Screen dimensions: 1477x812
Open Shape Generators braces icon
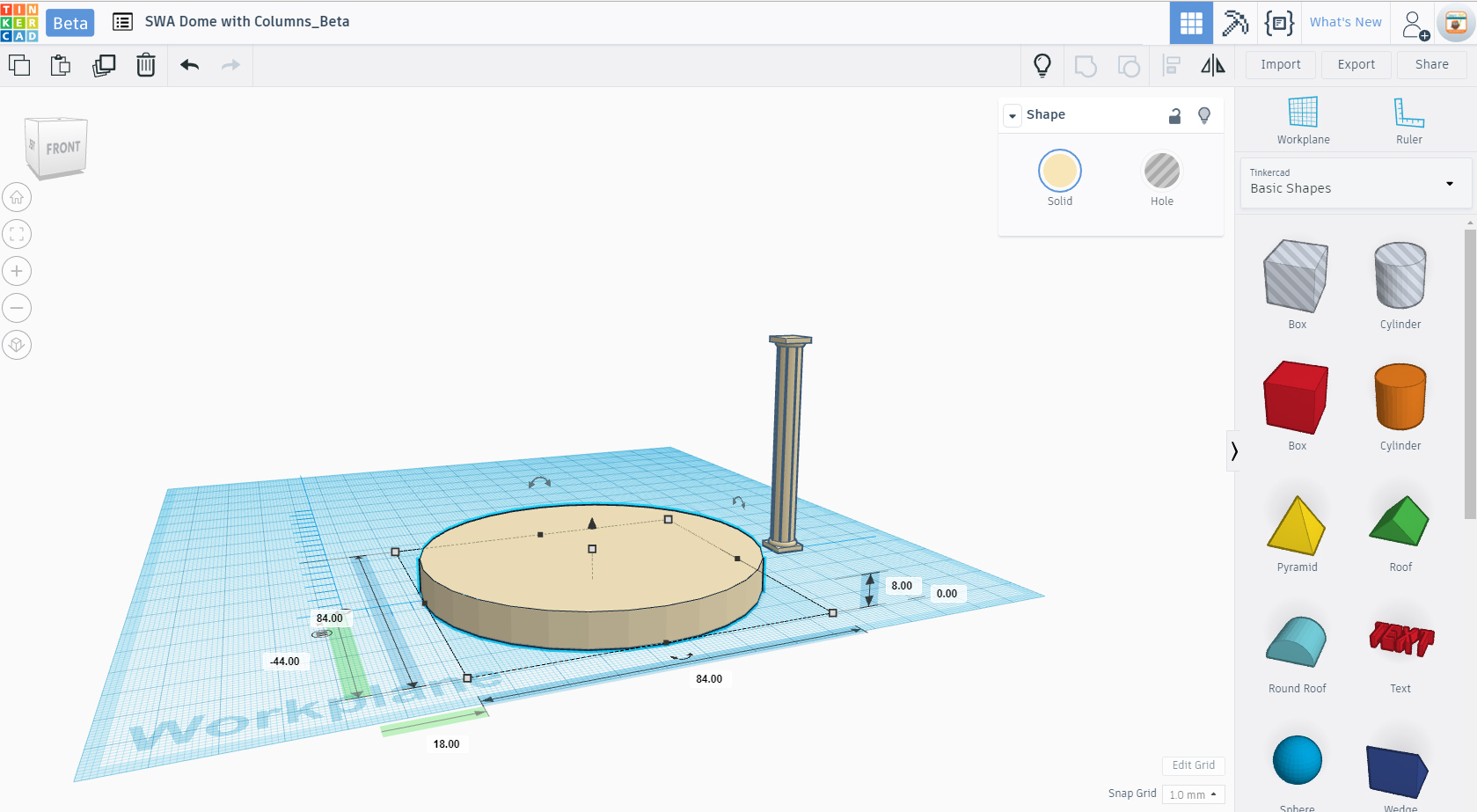coord(1279,23)
